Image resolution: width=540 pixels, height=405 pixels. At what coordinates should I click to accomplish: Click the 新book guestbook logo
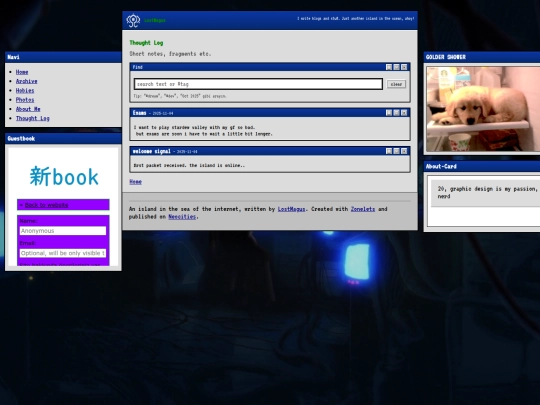click(x=64, y=176)
